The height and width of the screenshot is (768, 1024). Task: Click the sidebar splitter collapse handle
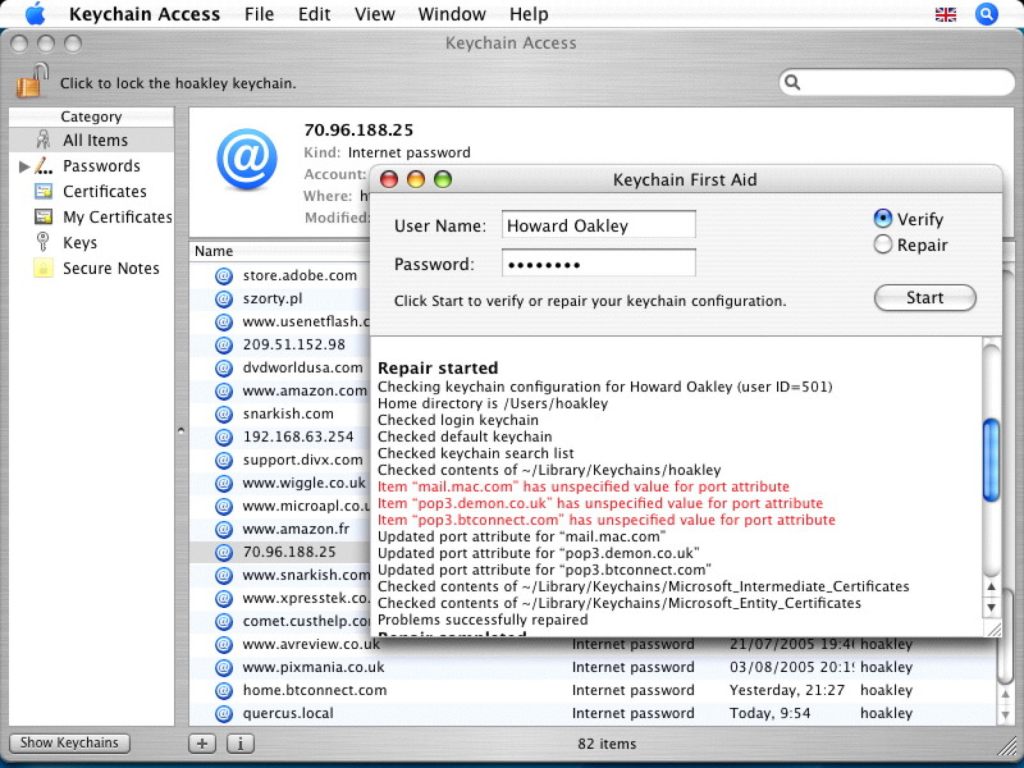pyautogui.click(x=181, y=431)
